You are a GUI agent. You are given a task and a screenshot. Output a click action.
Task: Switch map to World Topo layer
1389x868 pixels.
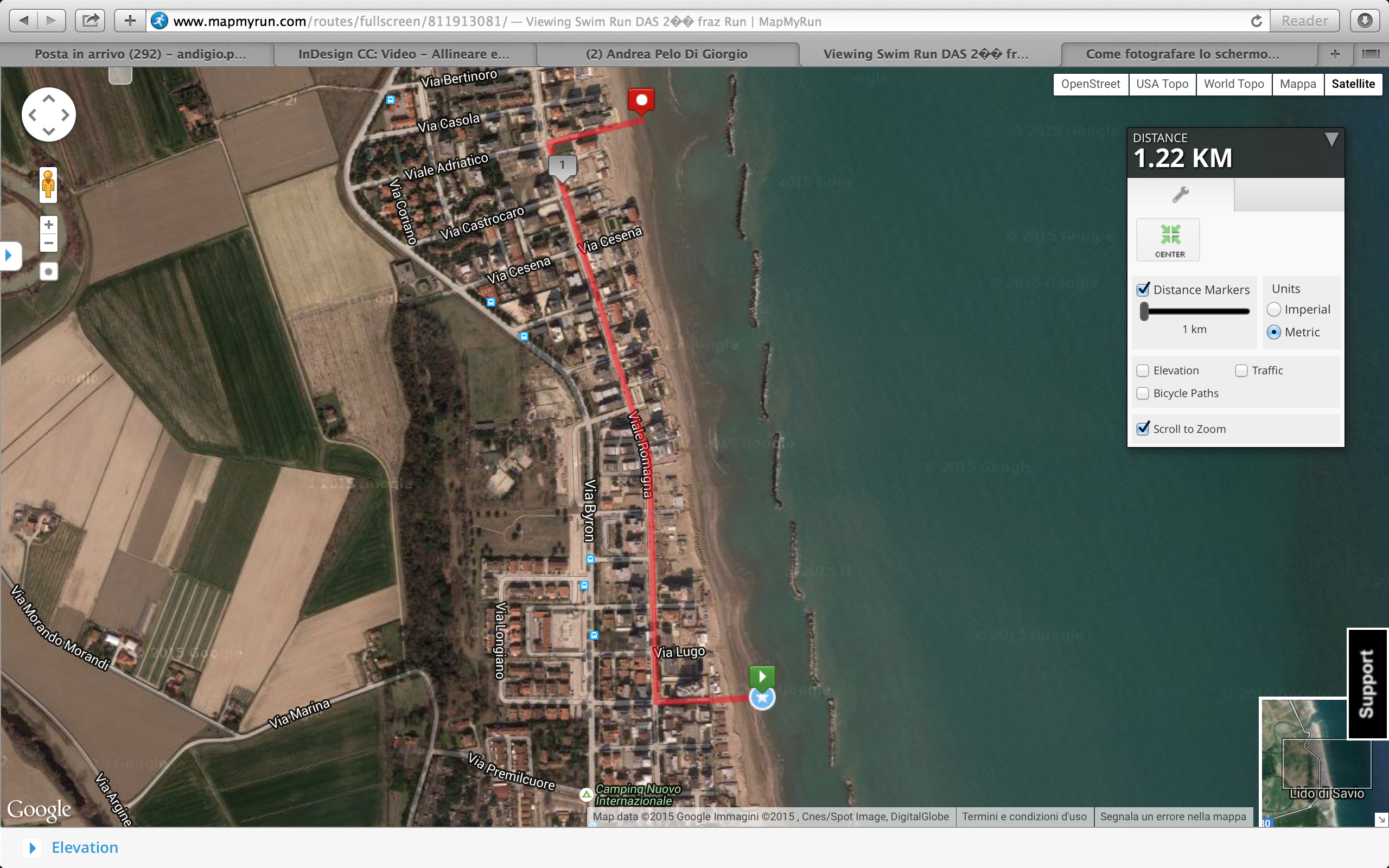pos(1234,84)
